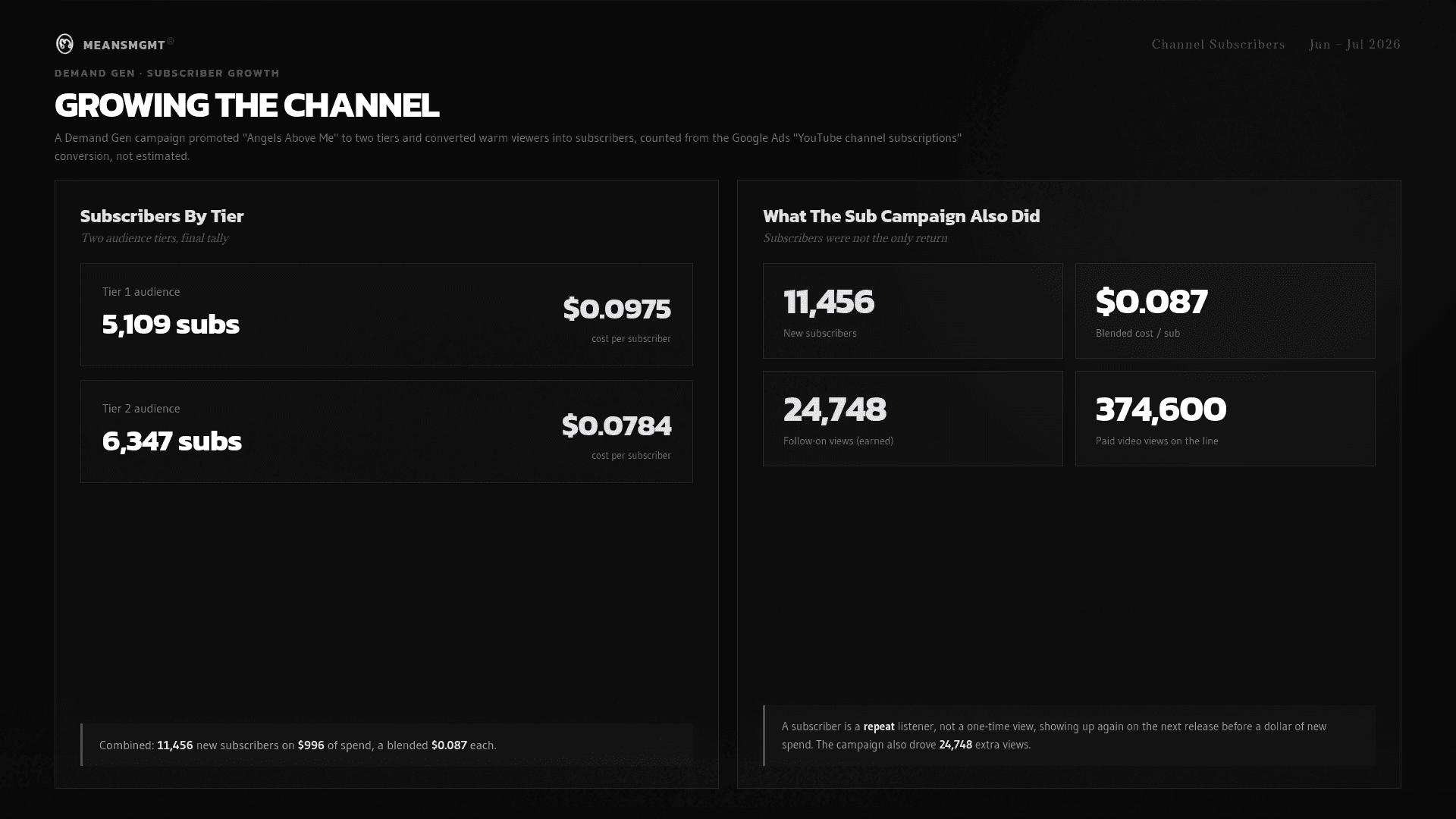Select the 374,600 Paid video views tile
This screenshot has width=1456, height=819.
point(1225,419)
